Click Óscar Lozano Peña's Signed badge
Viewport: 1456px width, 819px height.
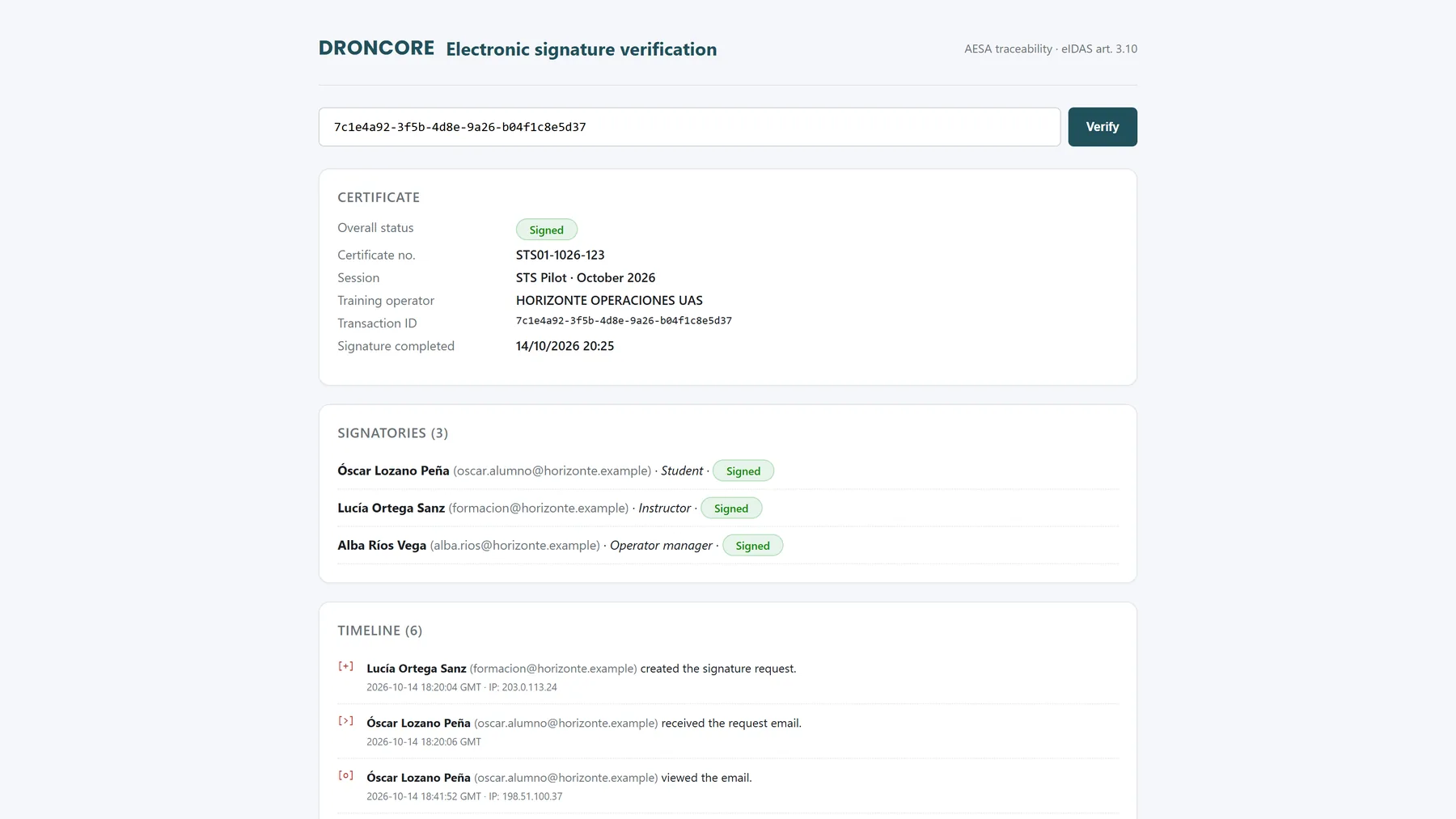743,471
